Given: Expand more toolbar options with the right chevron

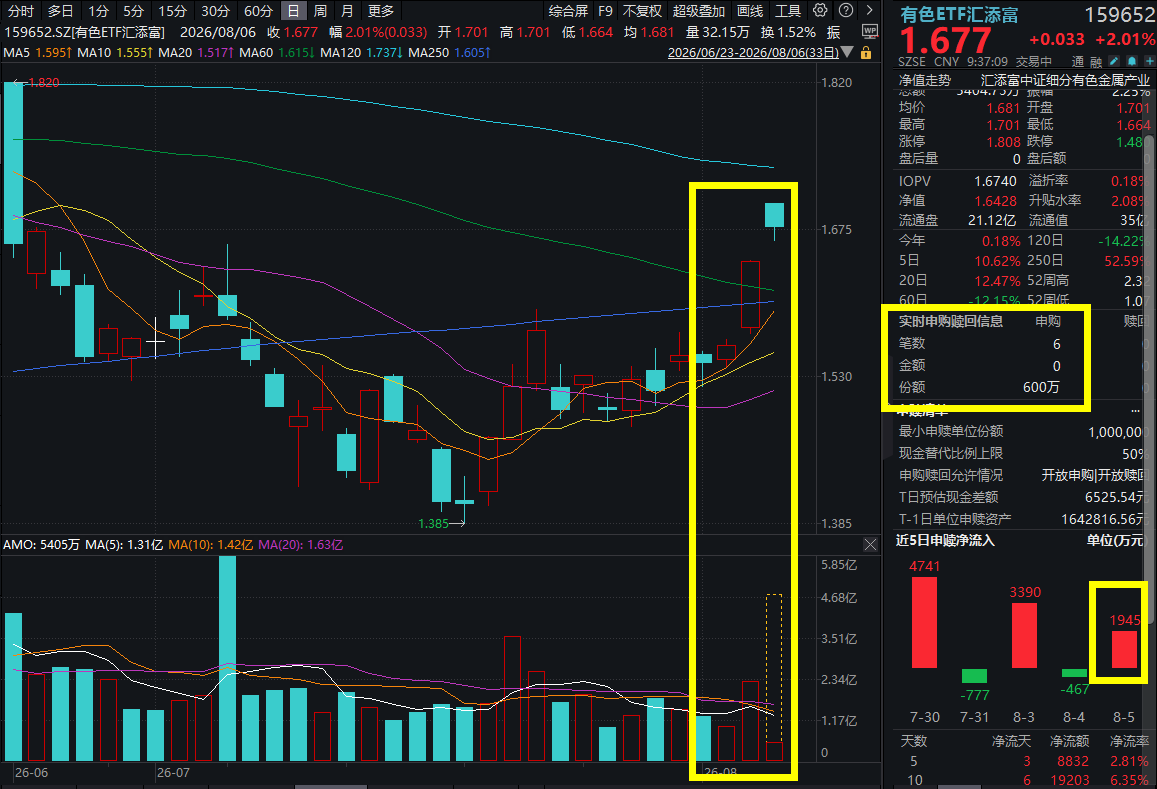Looking at the screenshot, I should tap(870, 10).
